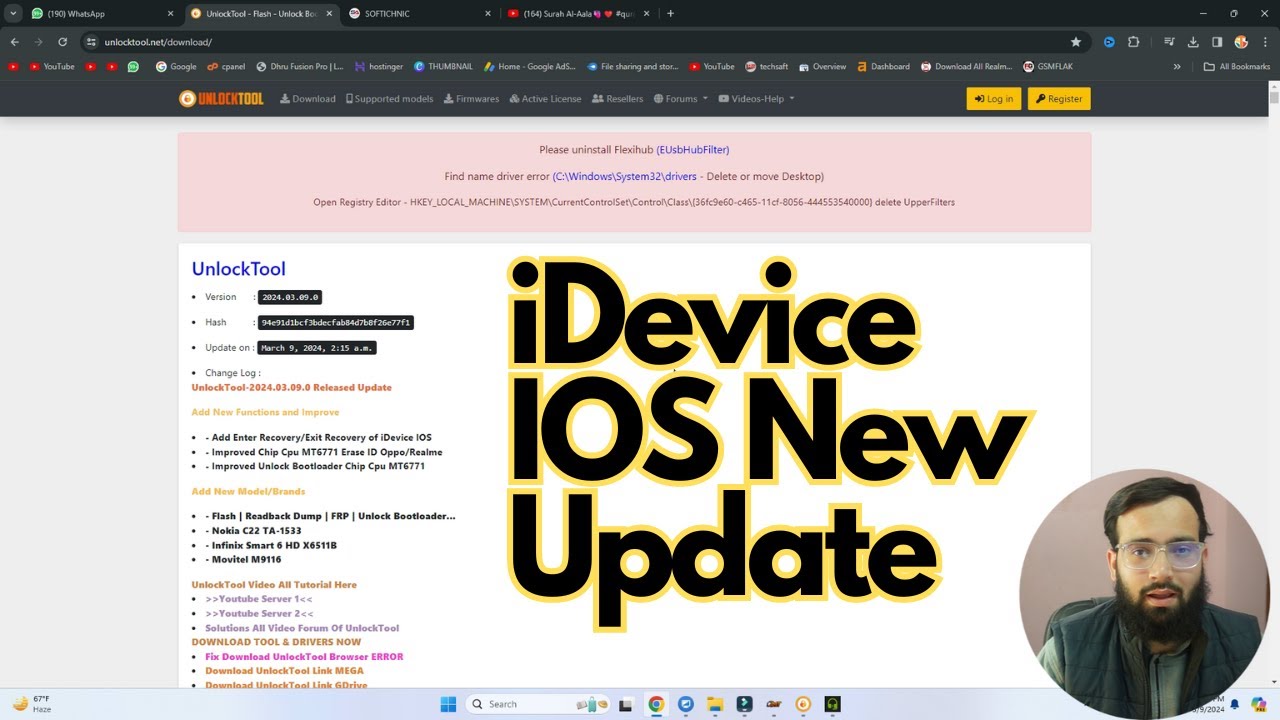The image size is (1280, 720).
Task: Open cpanel bookmark
Action: tap(226, 67)
